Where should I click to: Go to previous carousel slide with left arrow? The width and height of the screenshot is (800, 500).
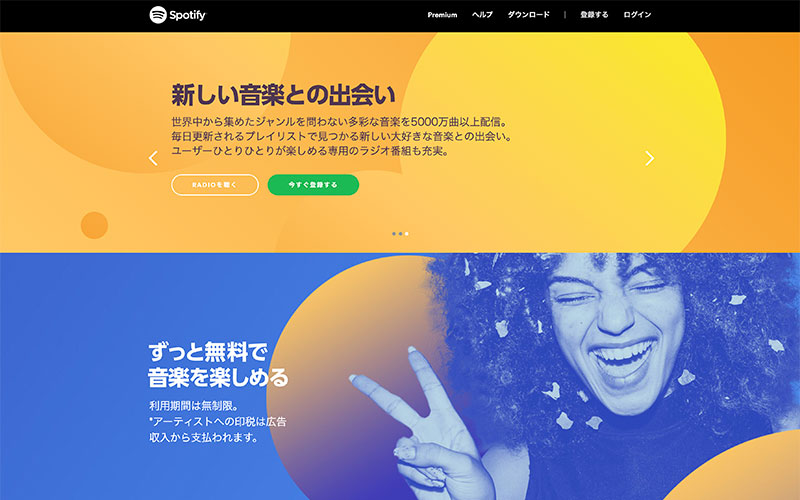coord(153,158)
